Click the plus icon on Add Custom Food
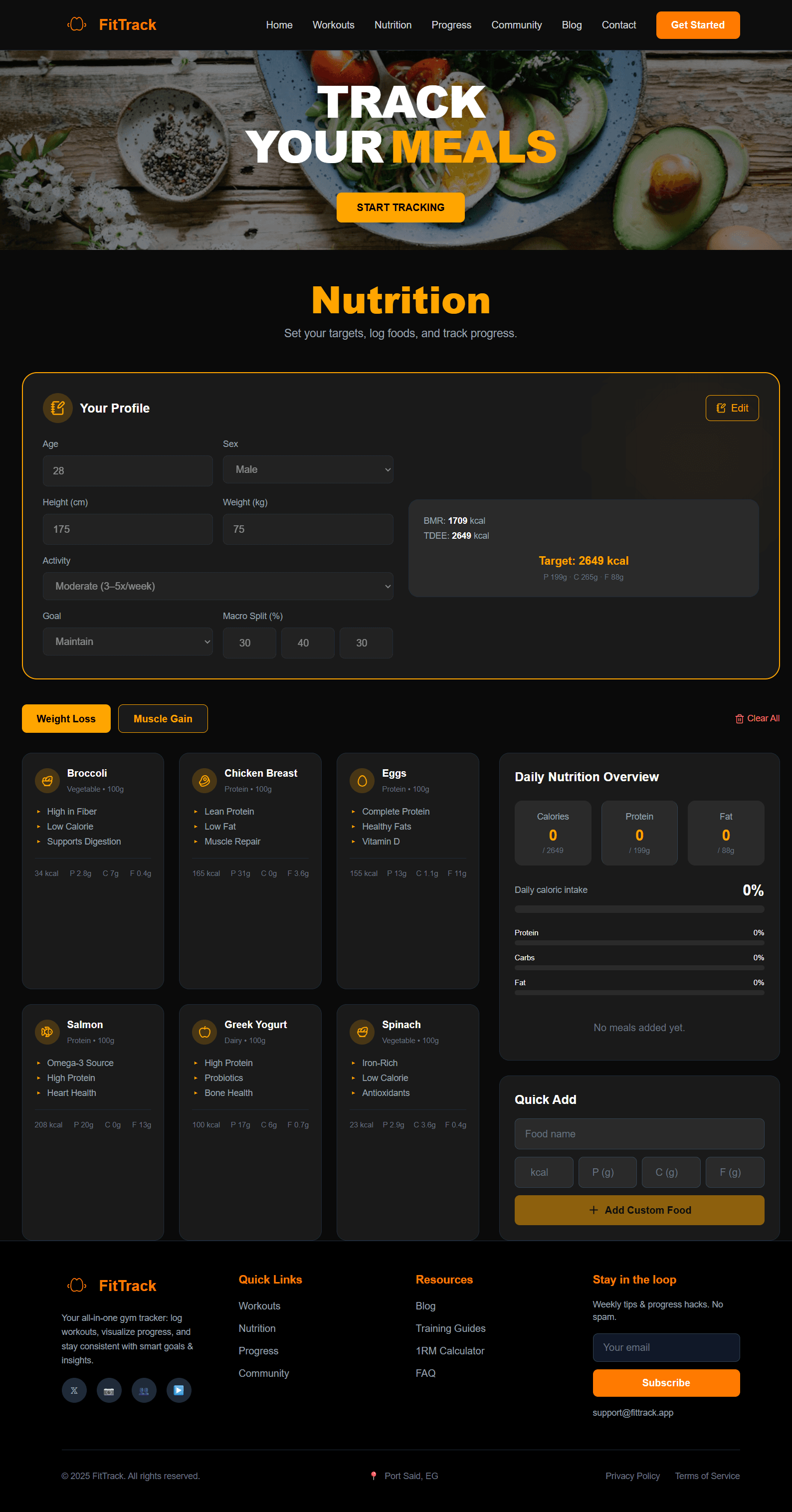The height and width of the screenshot is (1512, 792). coord(594,1210)
